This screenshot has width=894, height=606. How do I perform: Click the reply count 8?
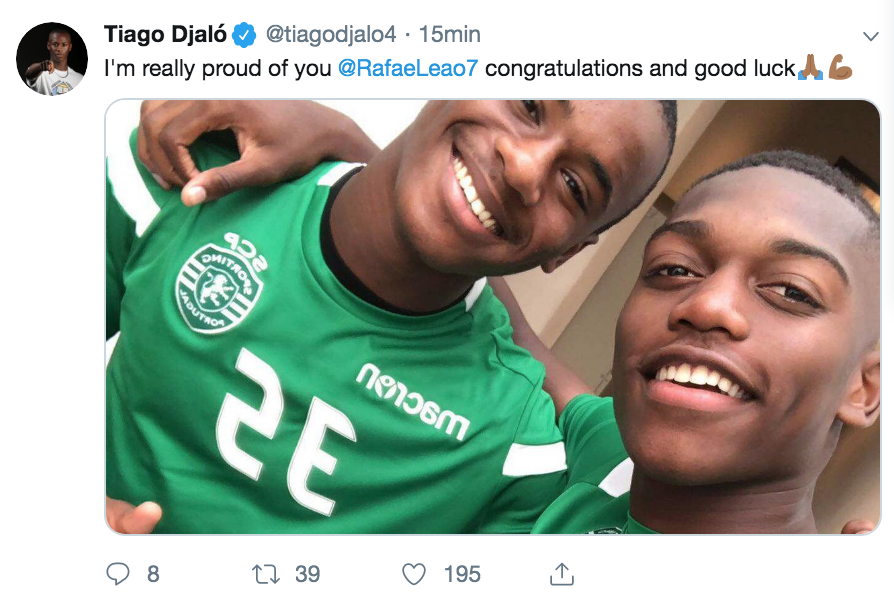[x=153, y=574]
